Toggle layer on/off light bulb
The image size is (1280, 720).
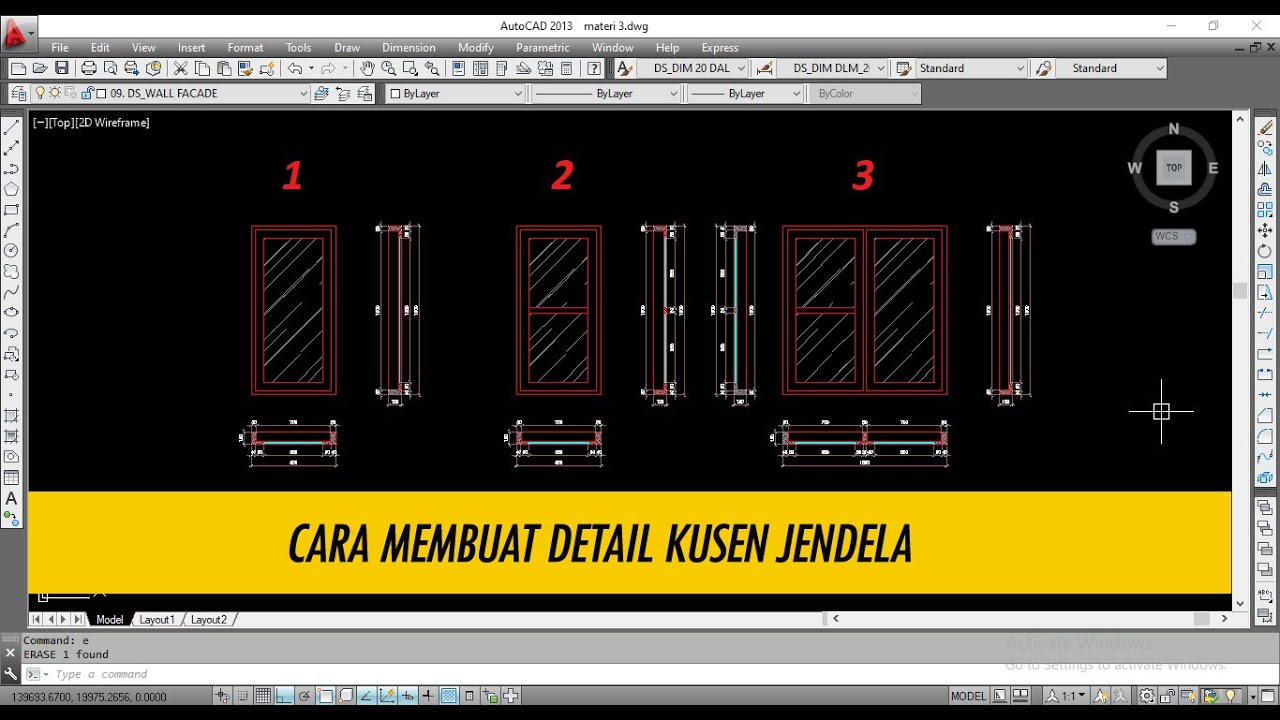[41, 93]
